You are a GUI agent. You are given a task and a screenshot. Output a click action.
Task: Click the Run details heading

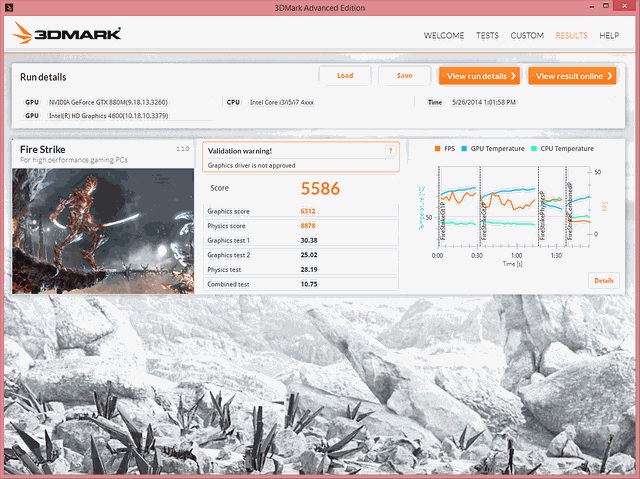click(43, 77)
